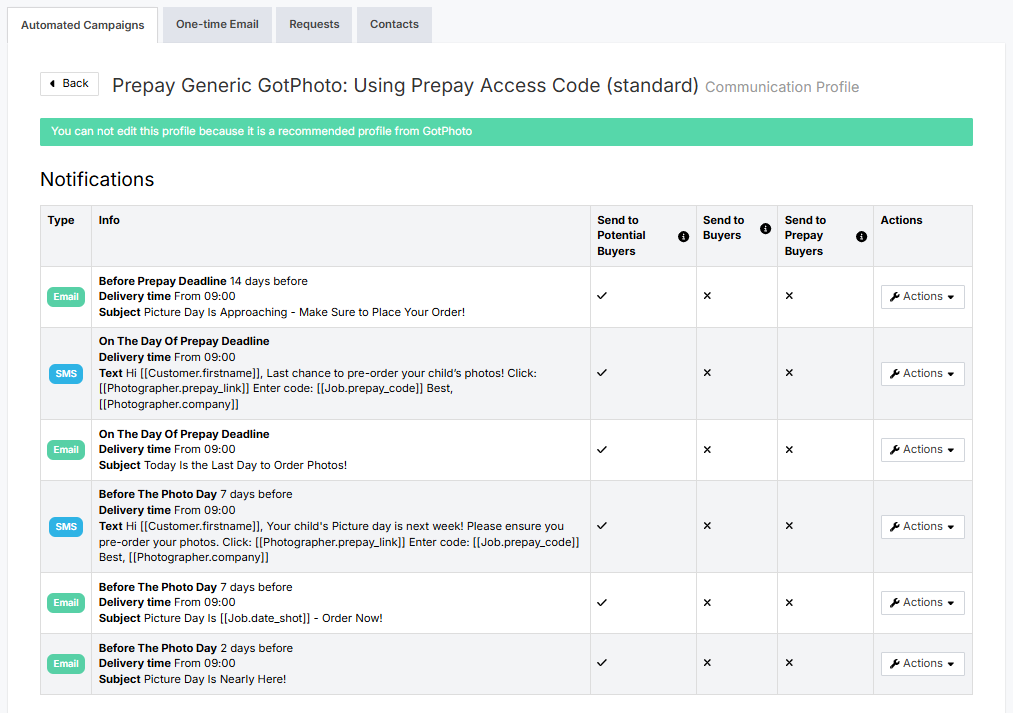Screen dimensions: 1013x713
Task: Click Buyers cross in Last Day to Order row
Action: click(707, 450)
